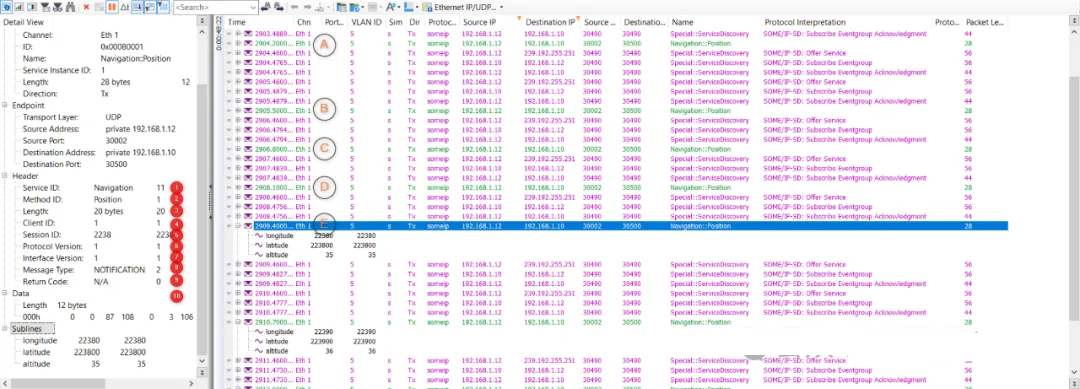Image resolution: width=1080 pixels, height=389 pixels.
Task: Click the red X clear trace icon
Action: (x=87, y=7)
